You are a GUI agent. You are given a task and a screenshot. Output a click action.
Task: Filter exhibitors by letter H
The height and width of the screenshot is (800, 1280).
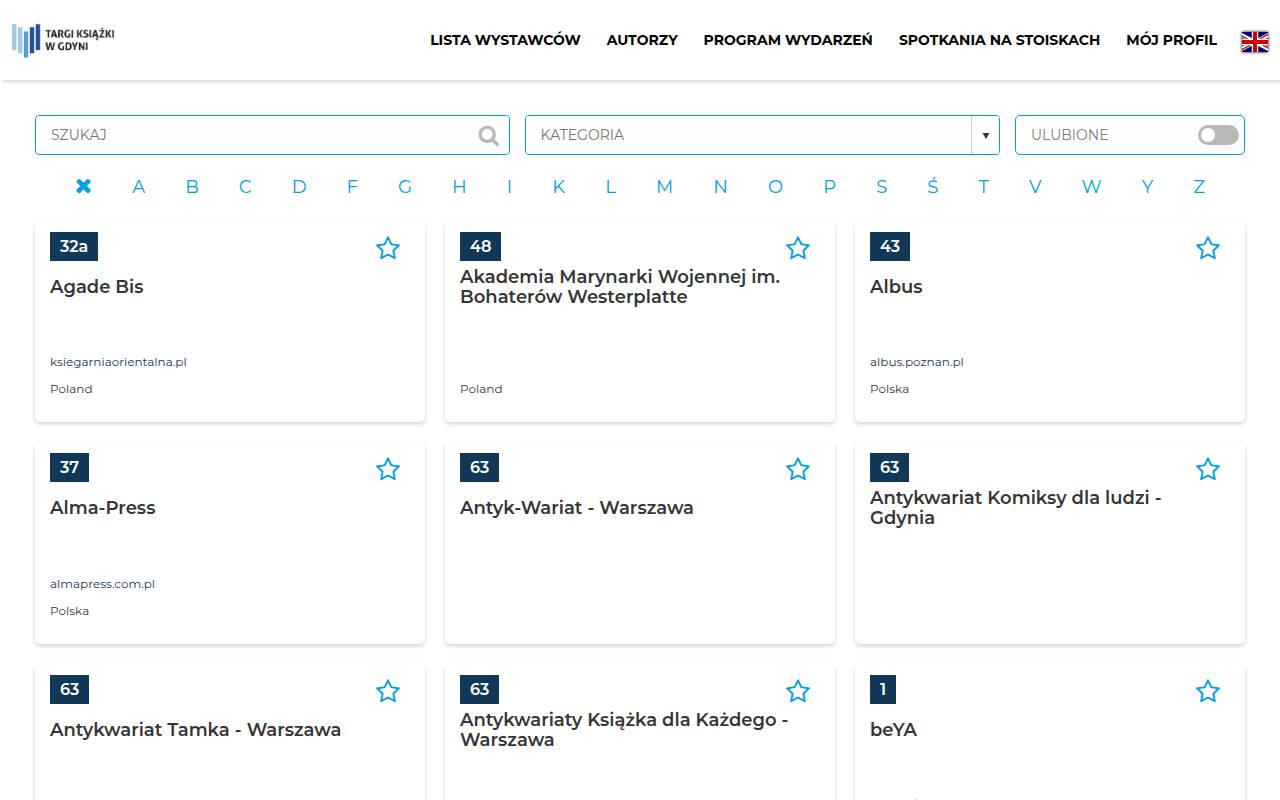pyautogui.click(x=459, y=186)
